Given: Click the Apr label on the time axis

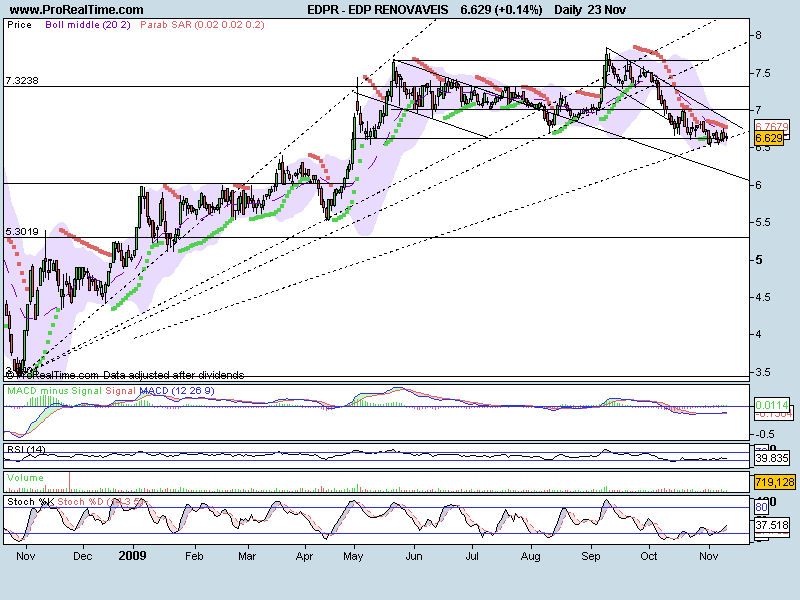Looking at the screenshot, I should click(304, 556).
